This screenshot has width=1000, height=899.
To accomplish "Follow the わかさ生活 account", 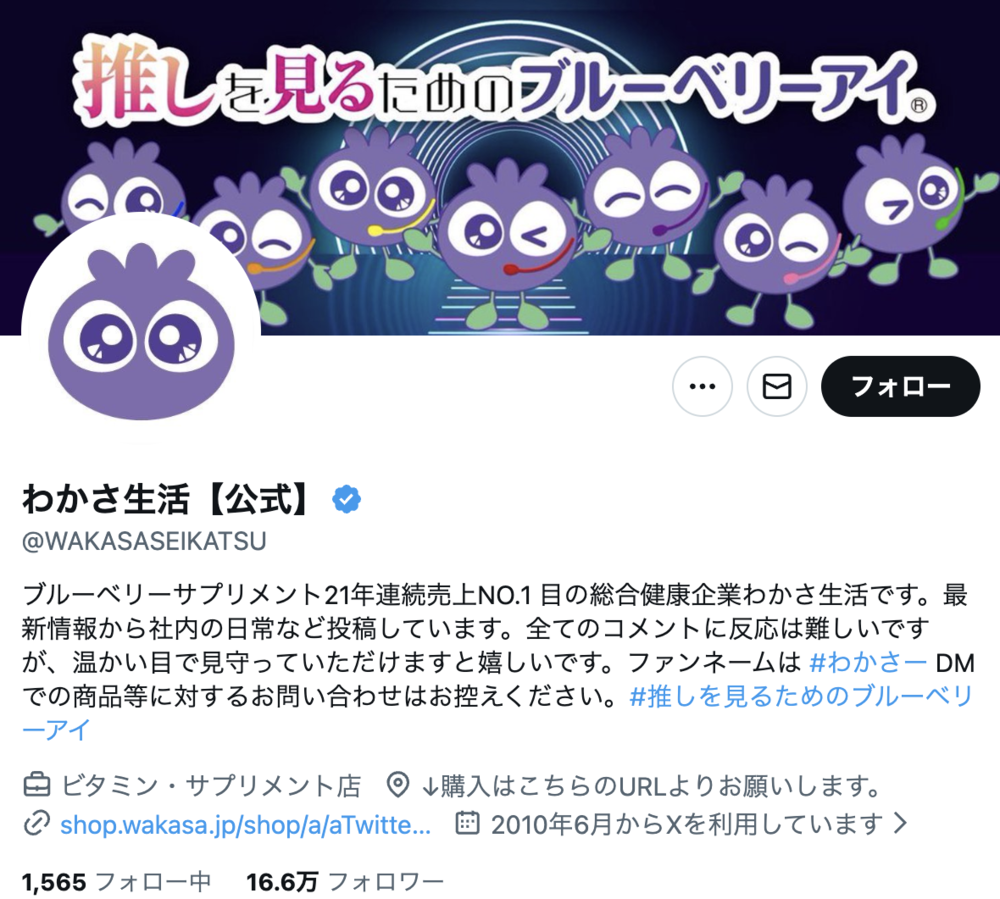I will point(900,386).
